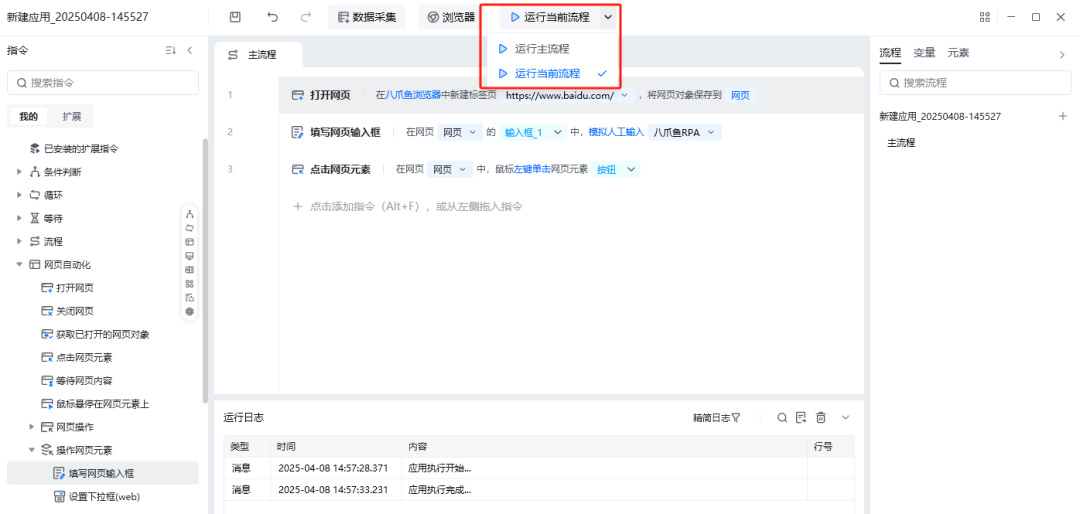Collapse the 操作网页元素 tree node

point(32,450)
